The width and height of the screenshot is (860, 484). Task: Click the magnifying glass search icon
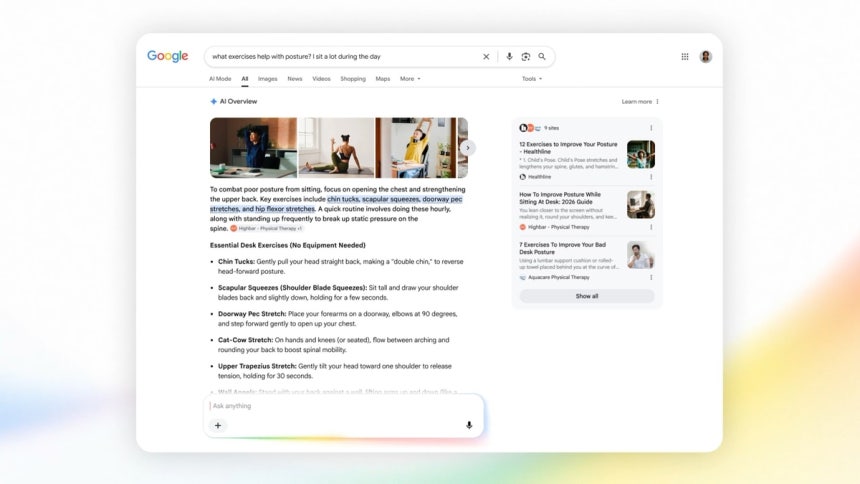542,57
